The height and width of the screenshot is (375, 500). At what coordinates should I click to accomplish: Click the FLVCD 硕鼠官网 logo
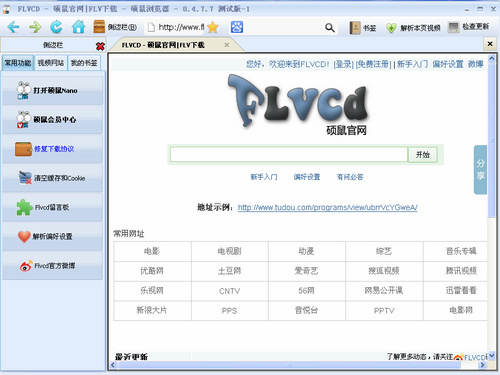[x=299, y=105]
